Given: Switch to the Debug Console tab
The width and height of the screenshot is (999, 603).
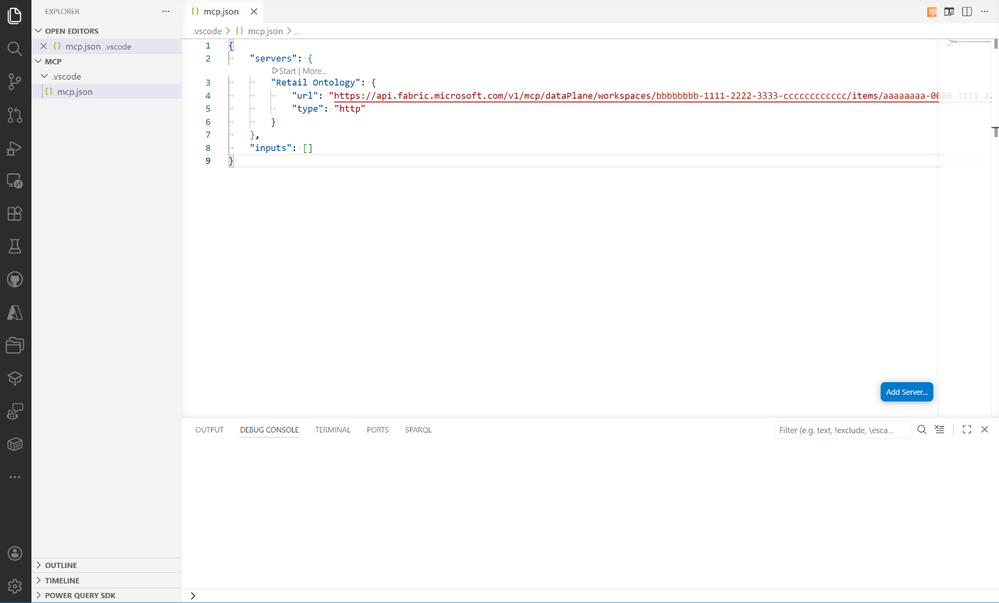Looking at the screenshot, I should point(269,430).
